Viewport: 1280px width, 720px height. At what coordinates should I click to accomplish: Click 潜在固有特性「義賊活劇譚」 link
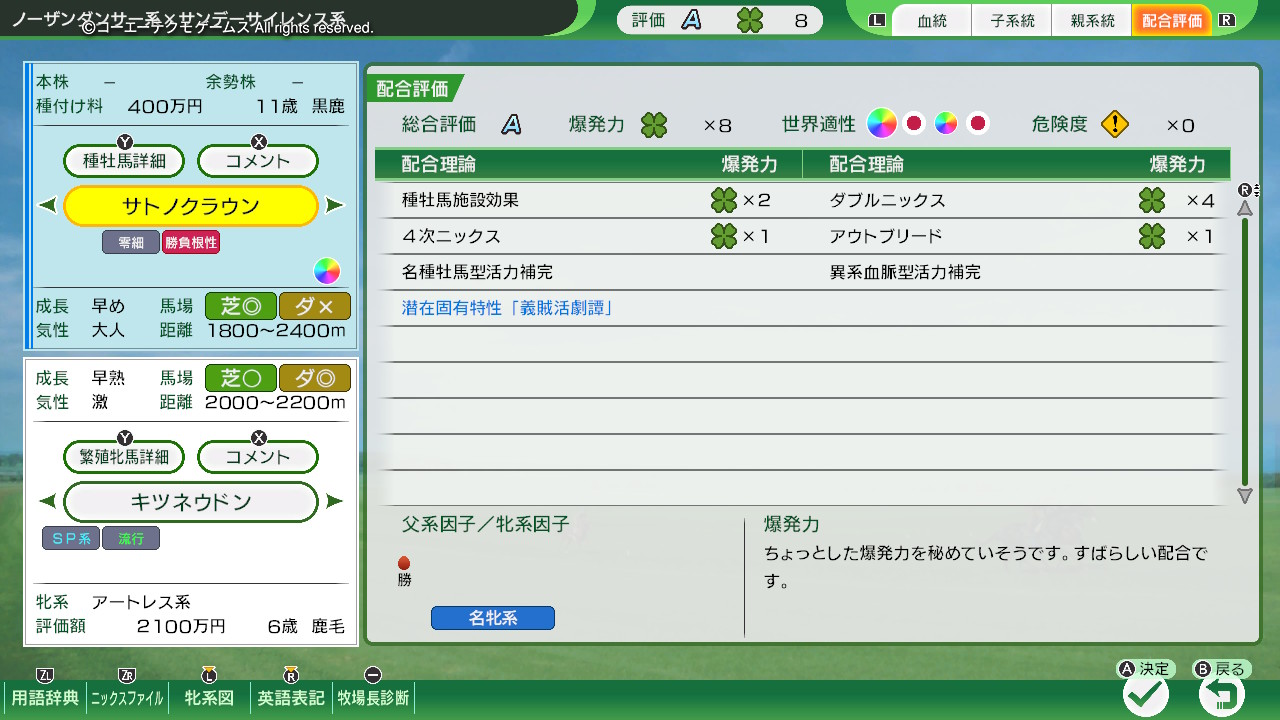pos(508,308)
